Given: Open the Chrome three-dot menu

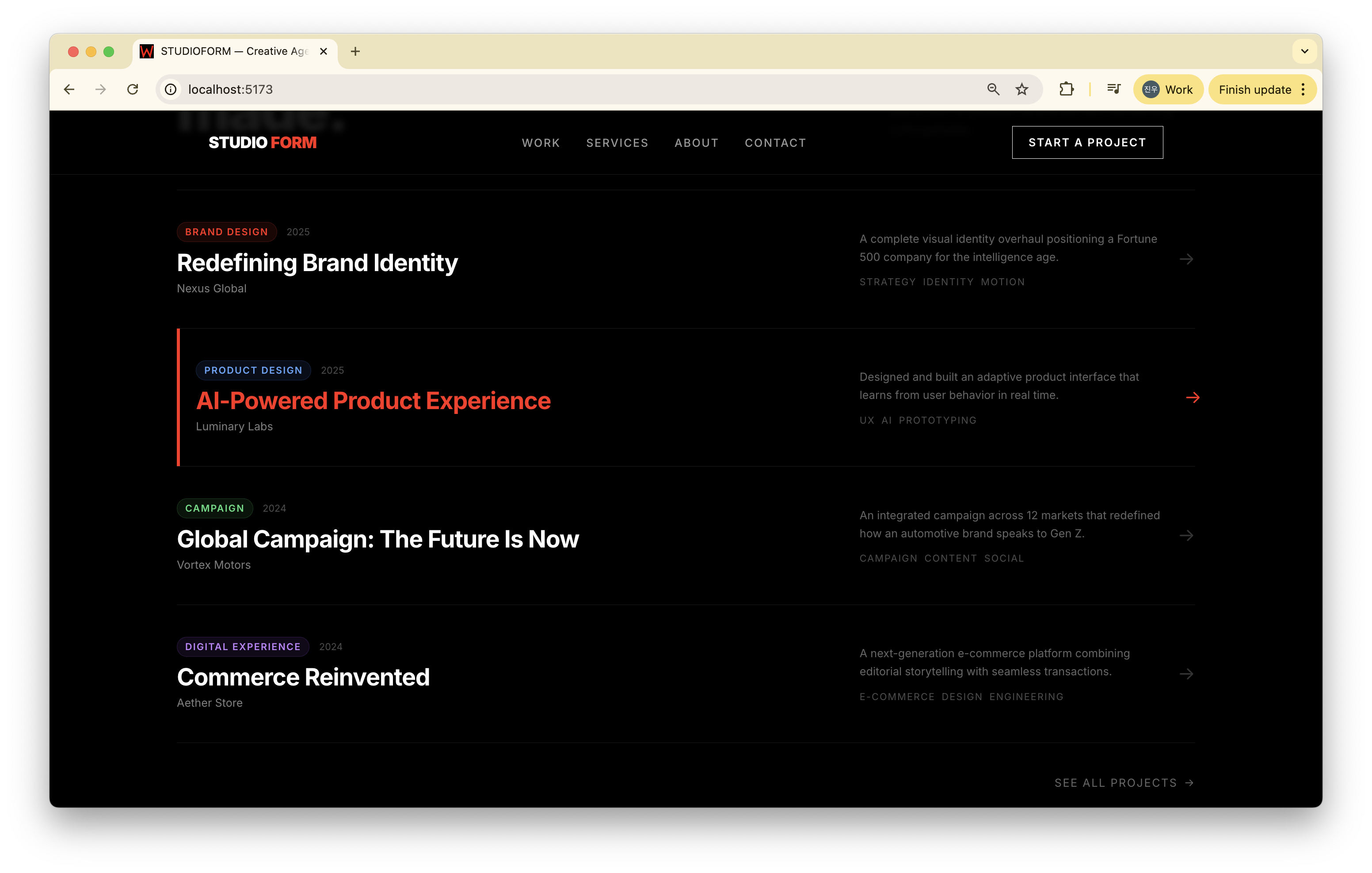Looking at the screenshot, I should [1303, 89].
